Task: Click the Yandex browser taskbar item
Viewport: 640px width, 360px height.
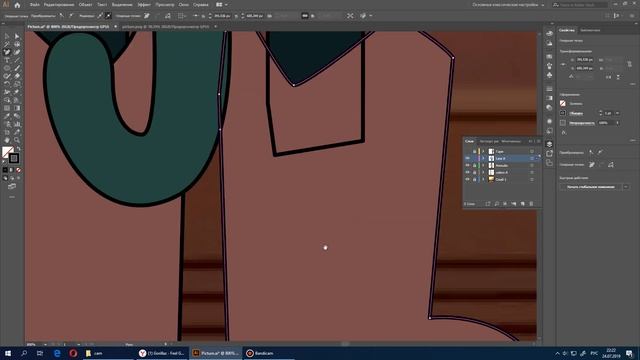Action: coord(162,353)
